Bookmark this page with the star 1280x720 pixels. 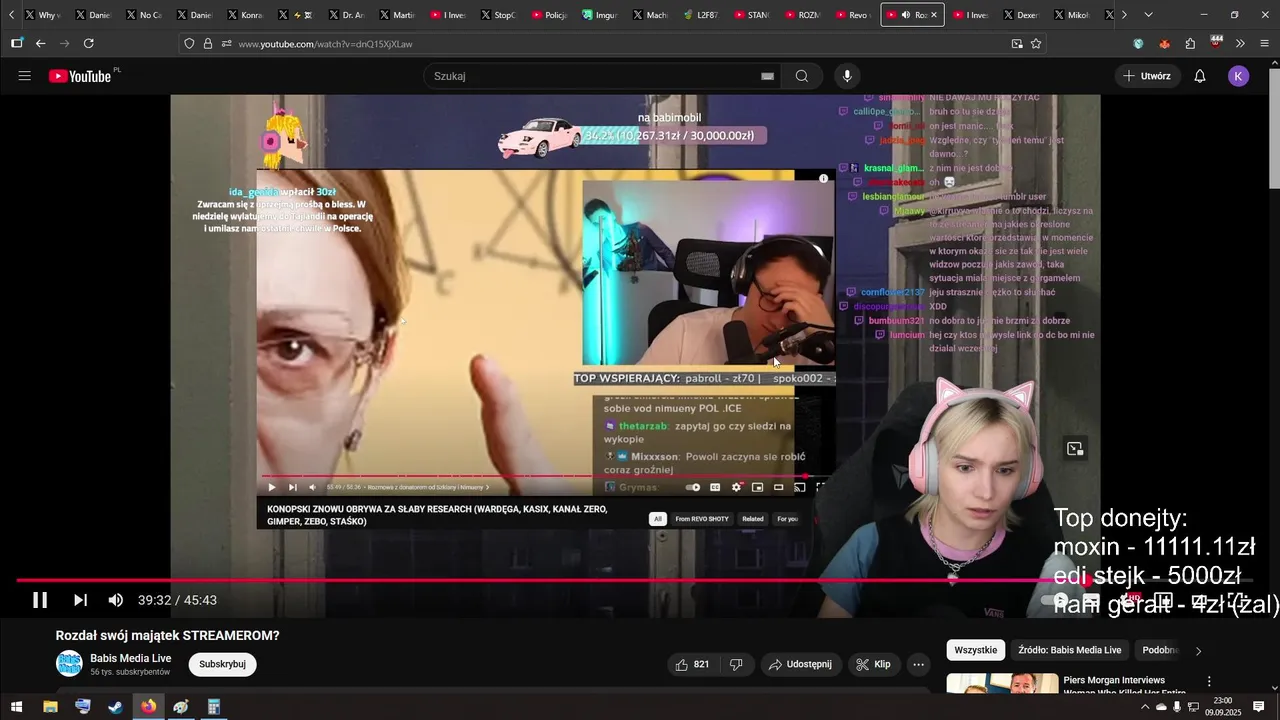[x=1036, y=43]
